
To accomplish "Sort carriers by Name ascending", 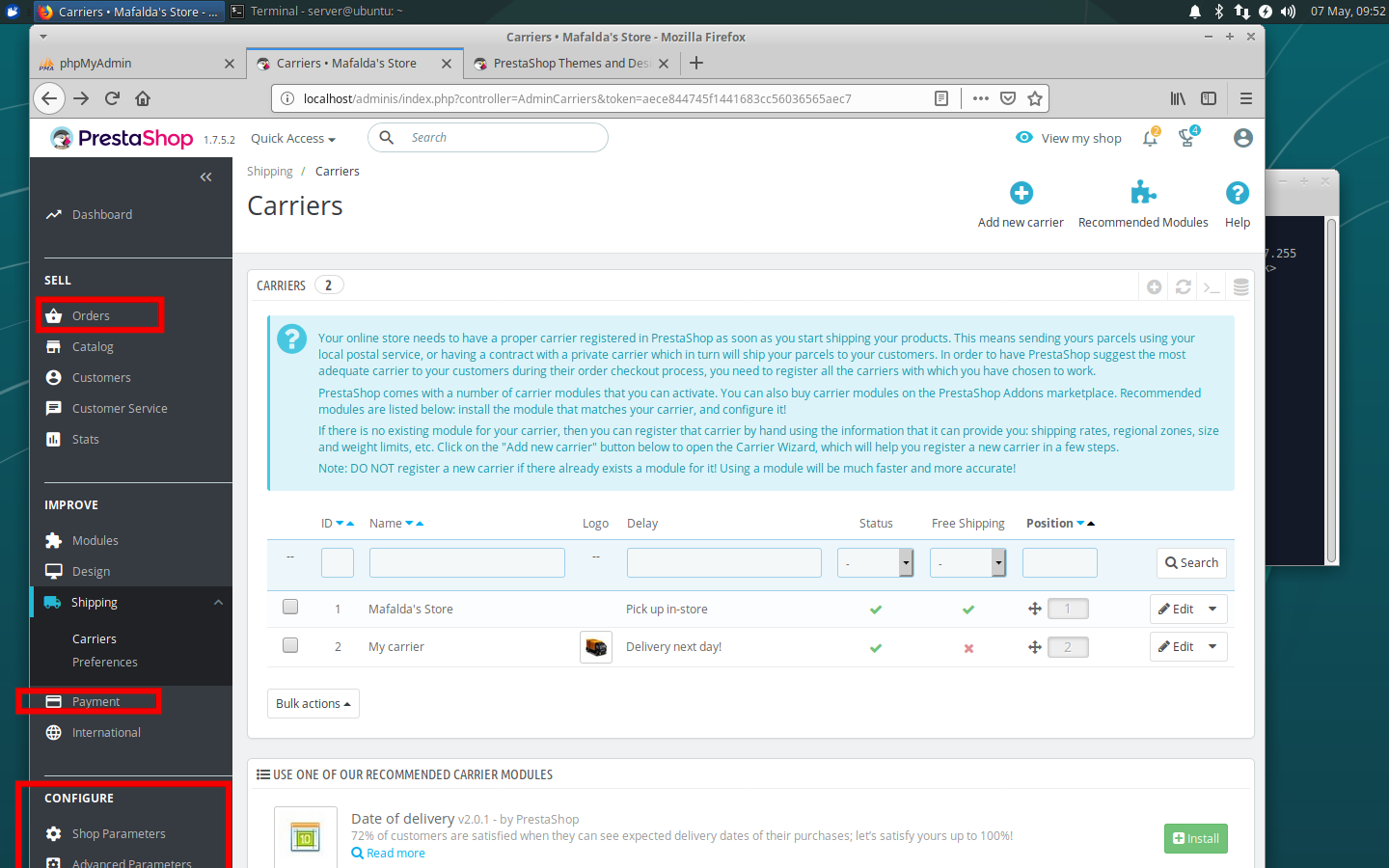I will pyautogui.click(x=420, y=524).
